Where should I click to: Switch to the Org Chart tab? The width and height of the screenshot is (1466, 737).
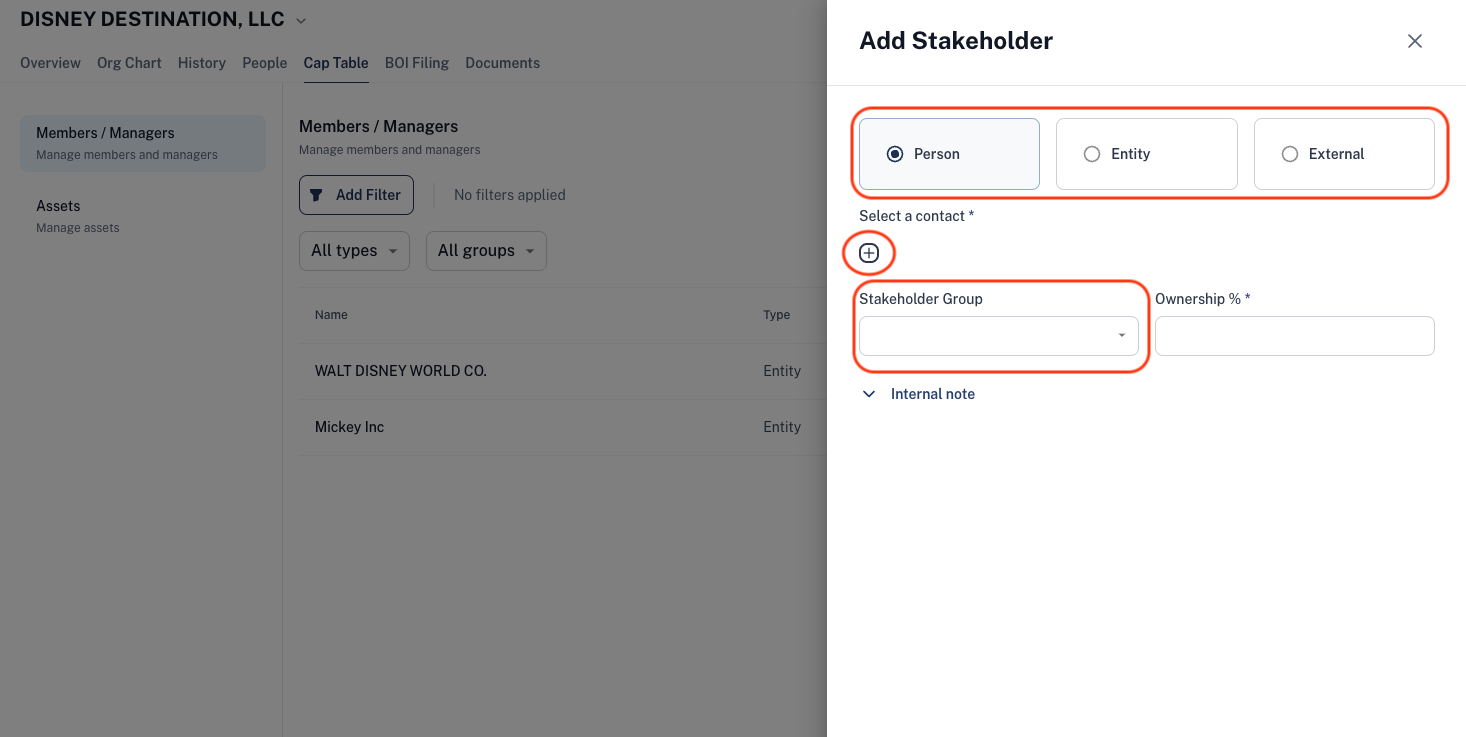[x=129, y=63]
